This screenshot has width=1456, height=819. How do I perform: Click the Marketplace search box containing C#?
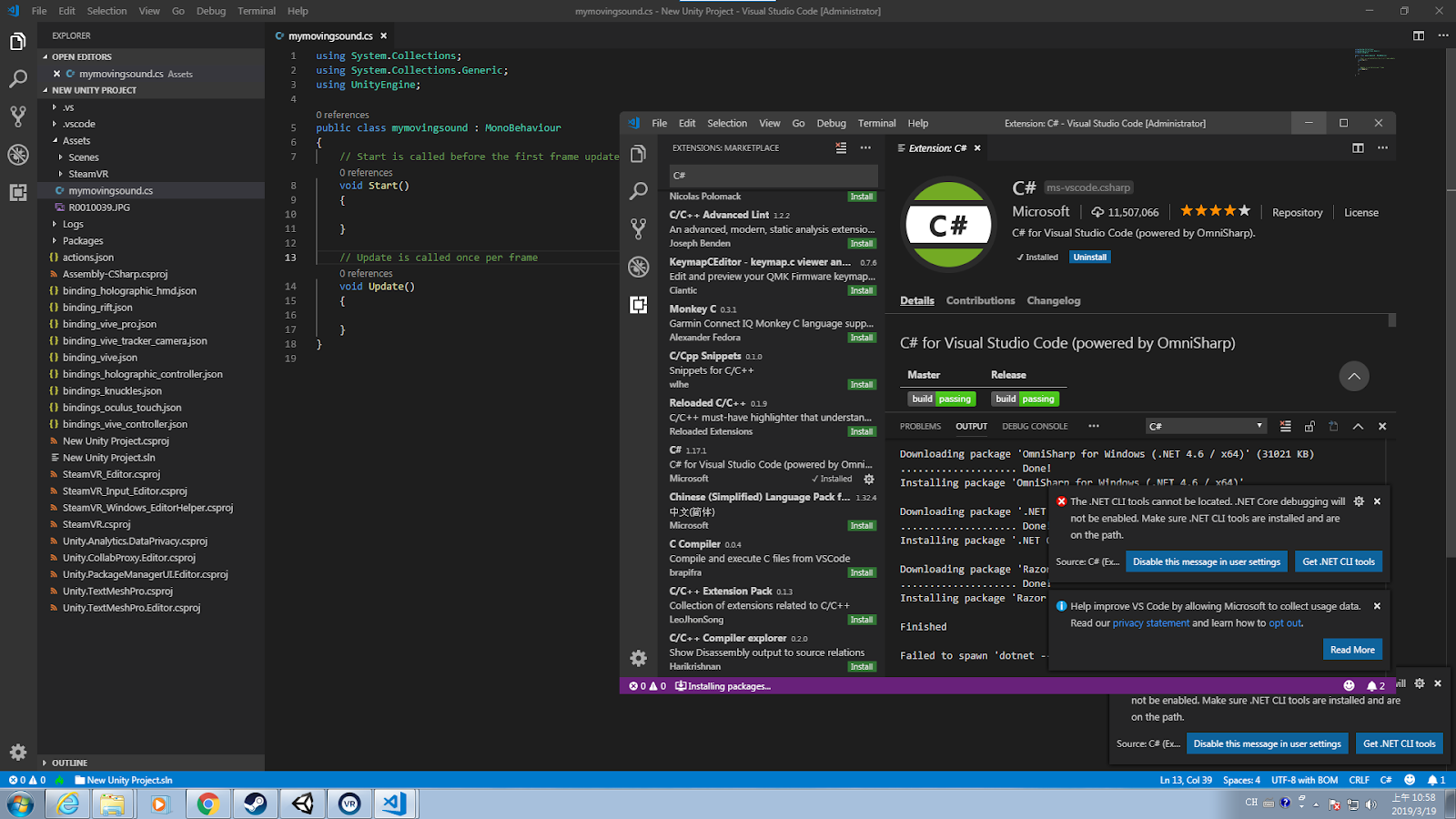click(x=773, y=175)
